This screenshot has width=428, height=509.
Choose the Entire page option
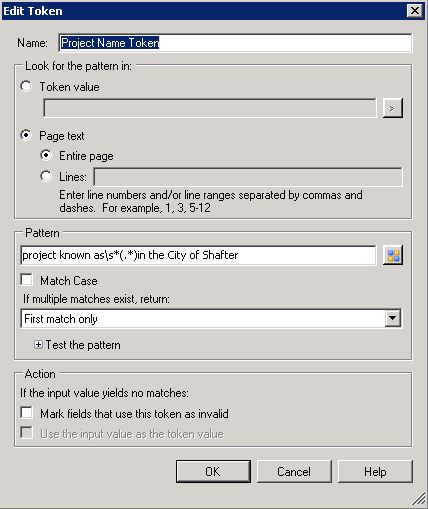[x=46, y=155]
